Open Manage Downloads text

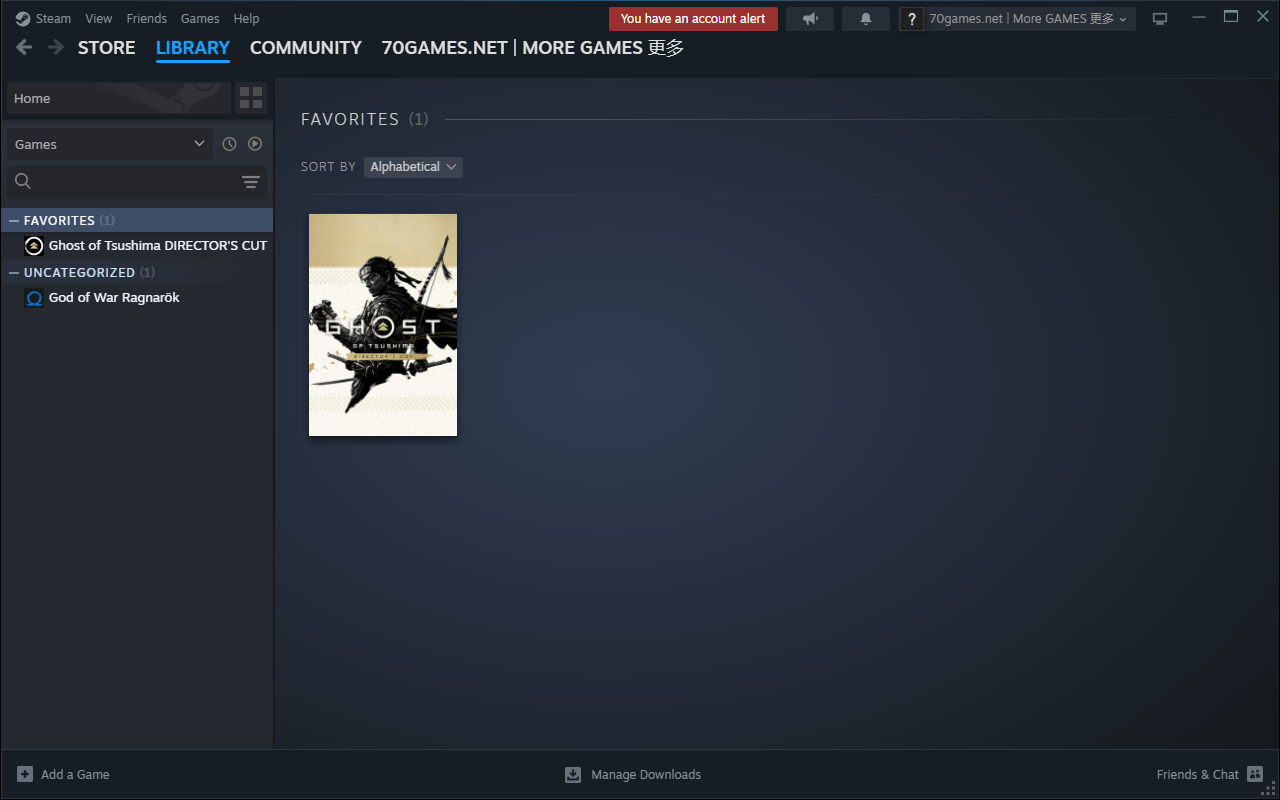[x=646, y=774]
